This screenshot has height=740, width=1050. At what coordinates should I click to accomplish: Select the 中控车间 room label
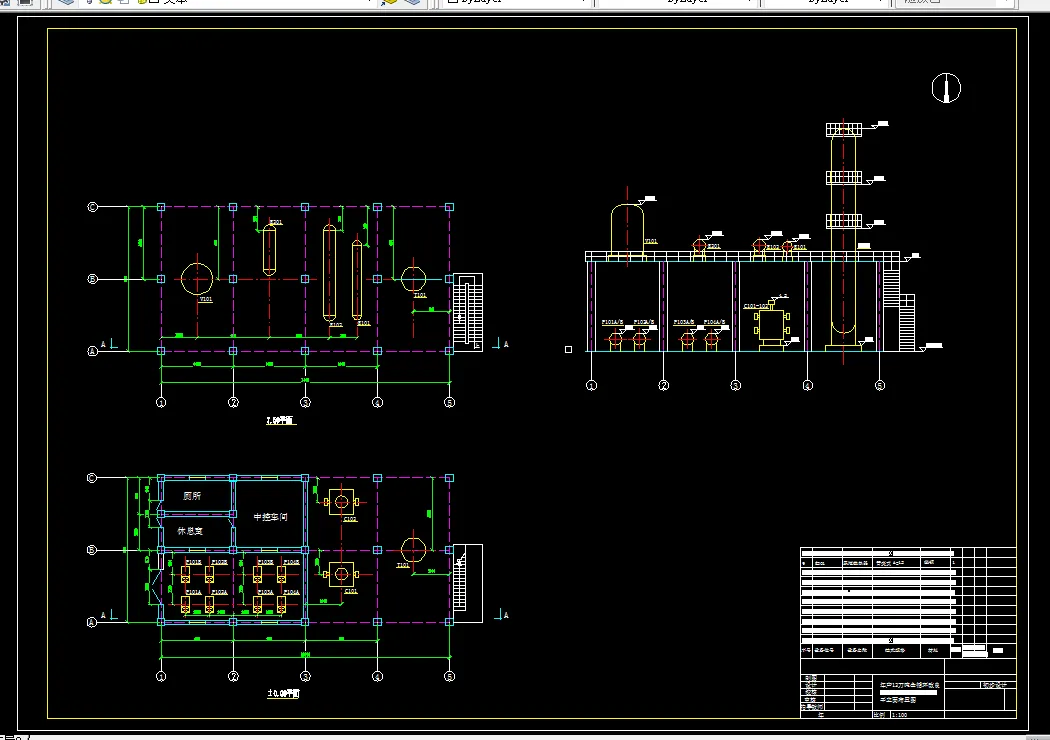pyautogui.click(x=271, y=517)
